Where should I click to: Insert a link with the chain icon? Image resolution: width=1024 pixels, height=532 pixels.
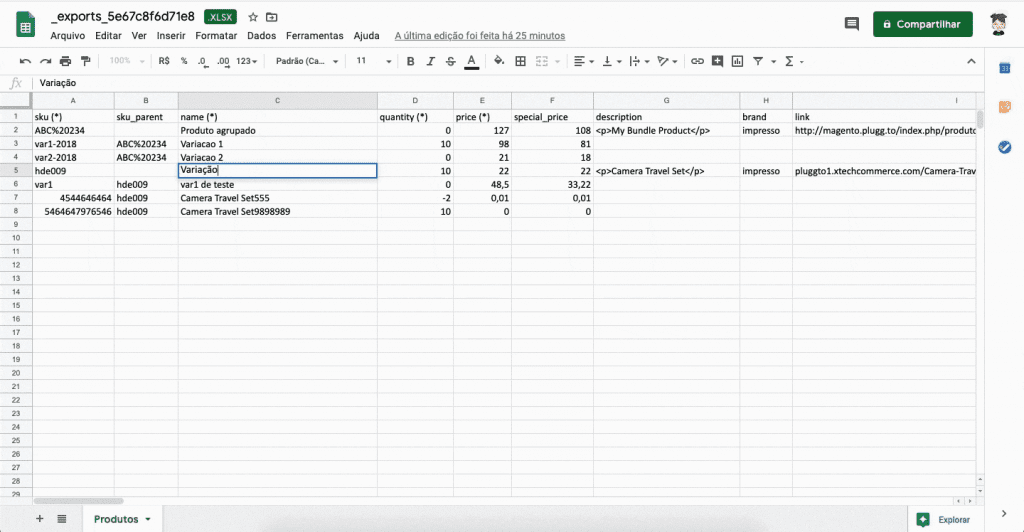697,61
